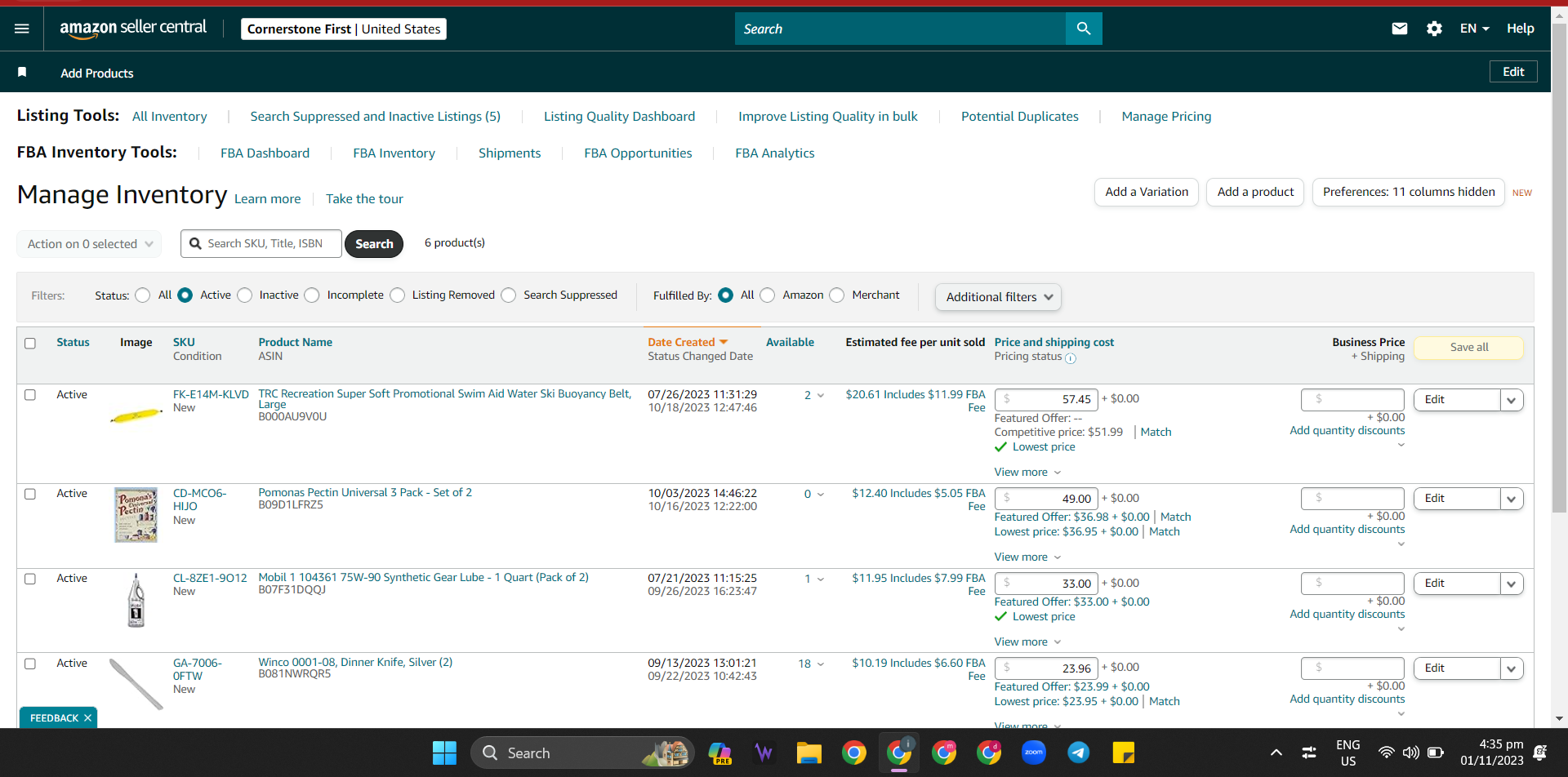1568x777 pixels.
Task: Close the Feedback tab with X
Action: click(x=87, y=718)
